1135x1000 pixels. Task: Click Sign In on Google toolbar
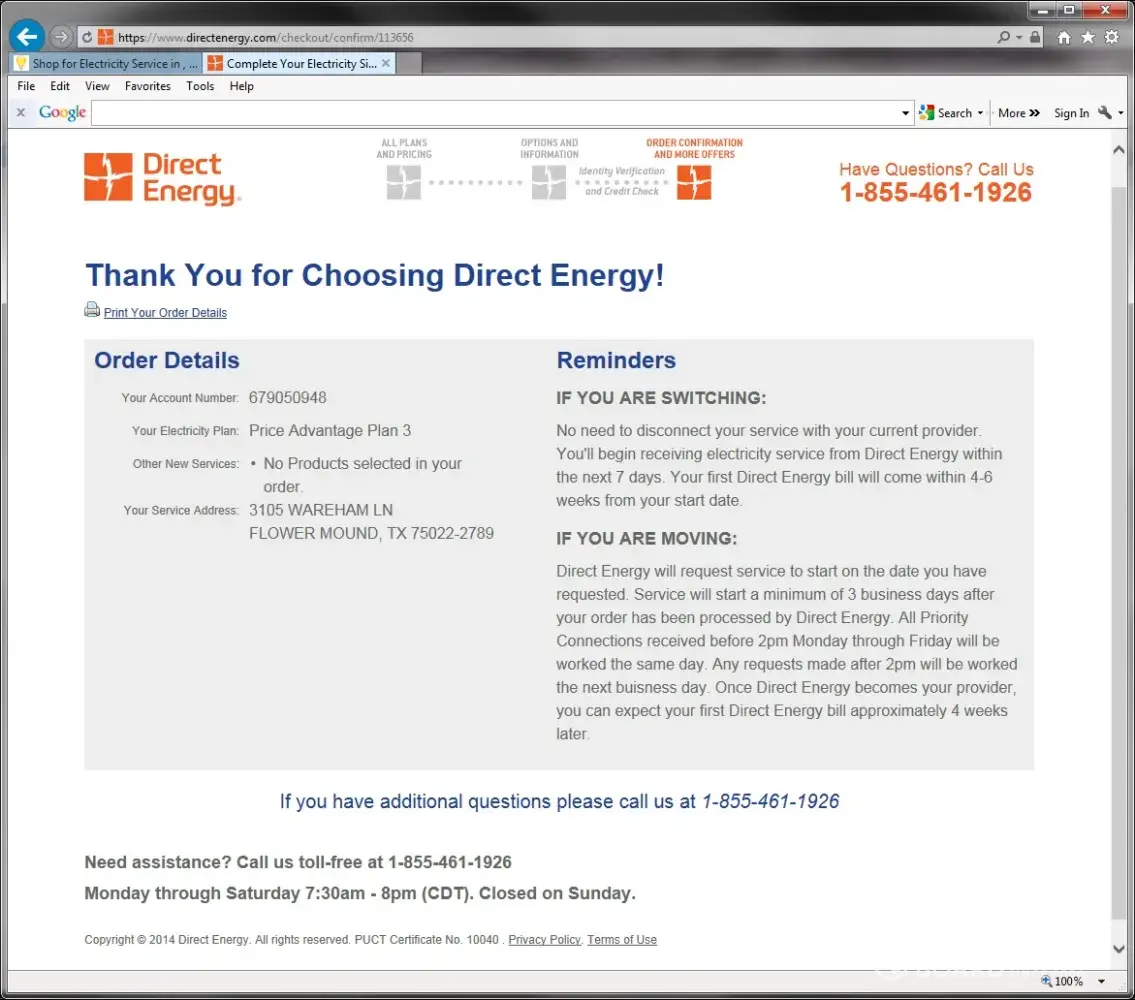[x=1071, y=113]
